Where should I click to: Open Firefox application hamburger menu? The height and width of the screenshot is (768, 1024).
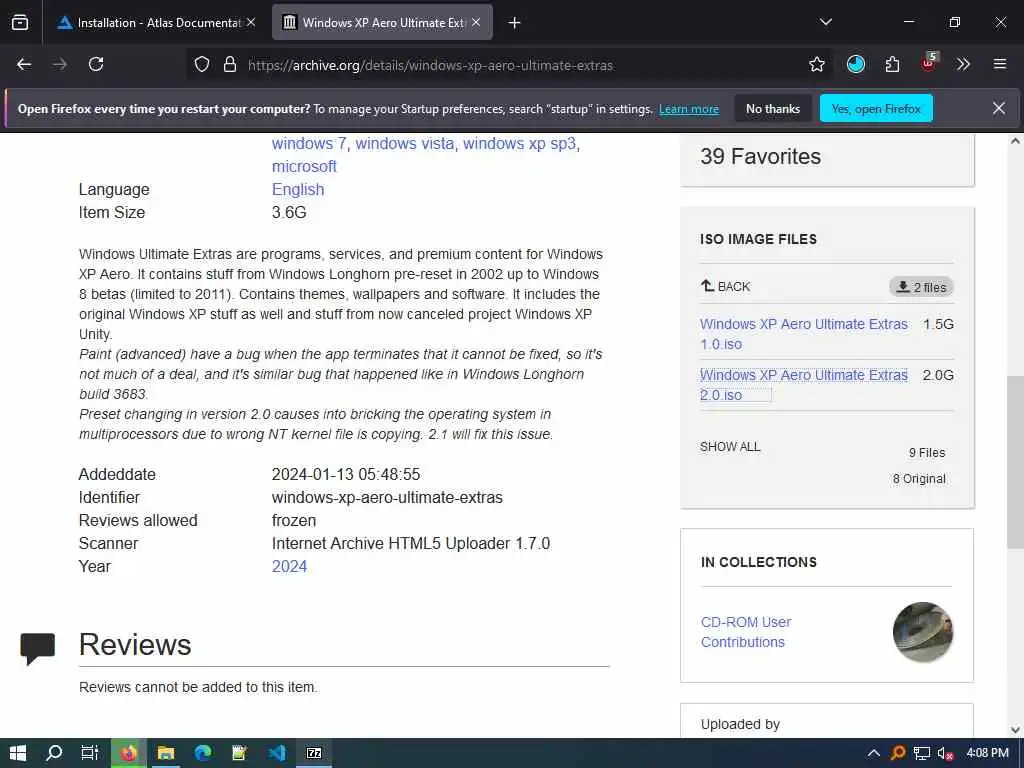1000,64
